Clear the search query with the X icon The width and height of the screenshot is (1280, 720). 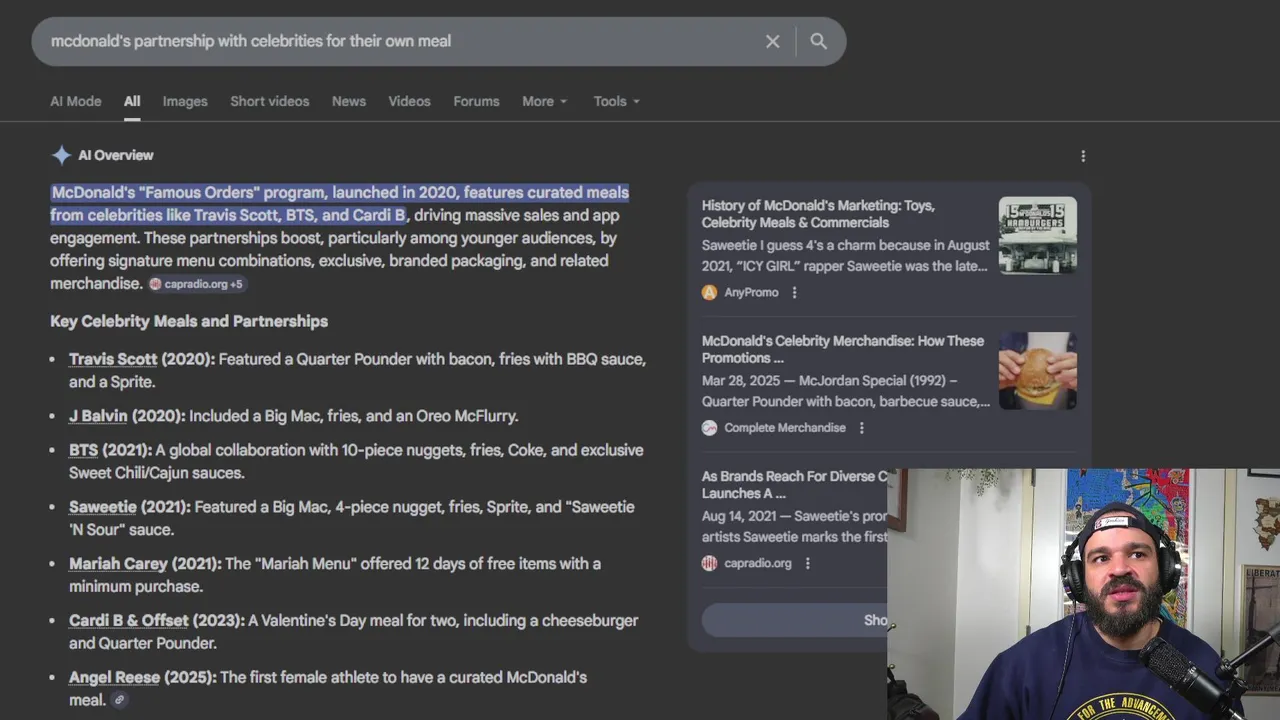(772, 41)
